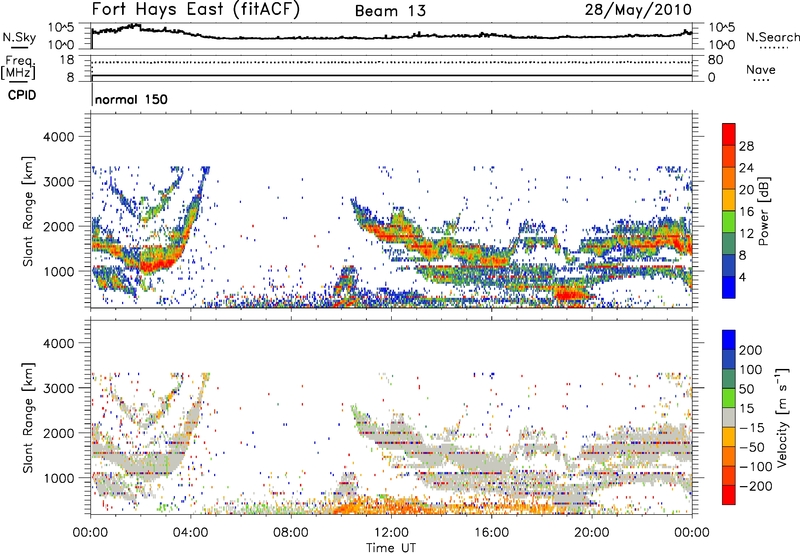Click the 'Power [dB]' colorbar title

763,211
